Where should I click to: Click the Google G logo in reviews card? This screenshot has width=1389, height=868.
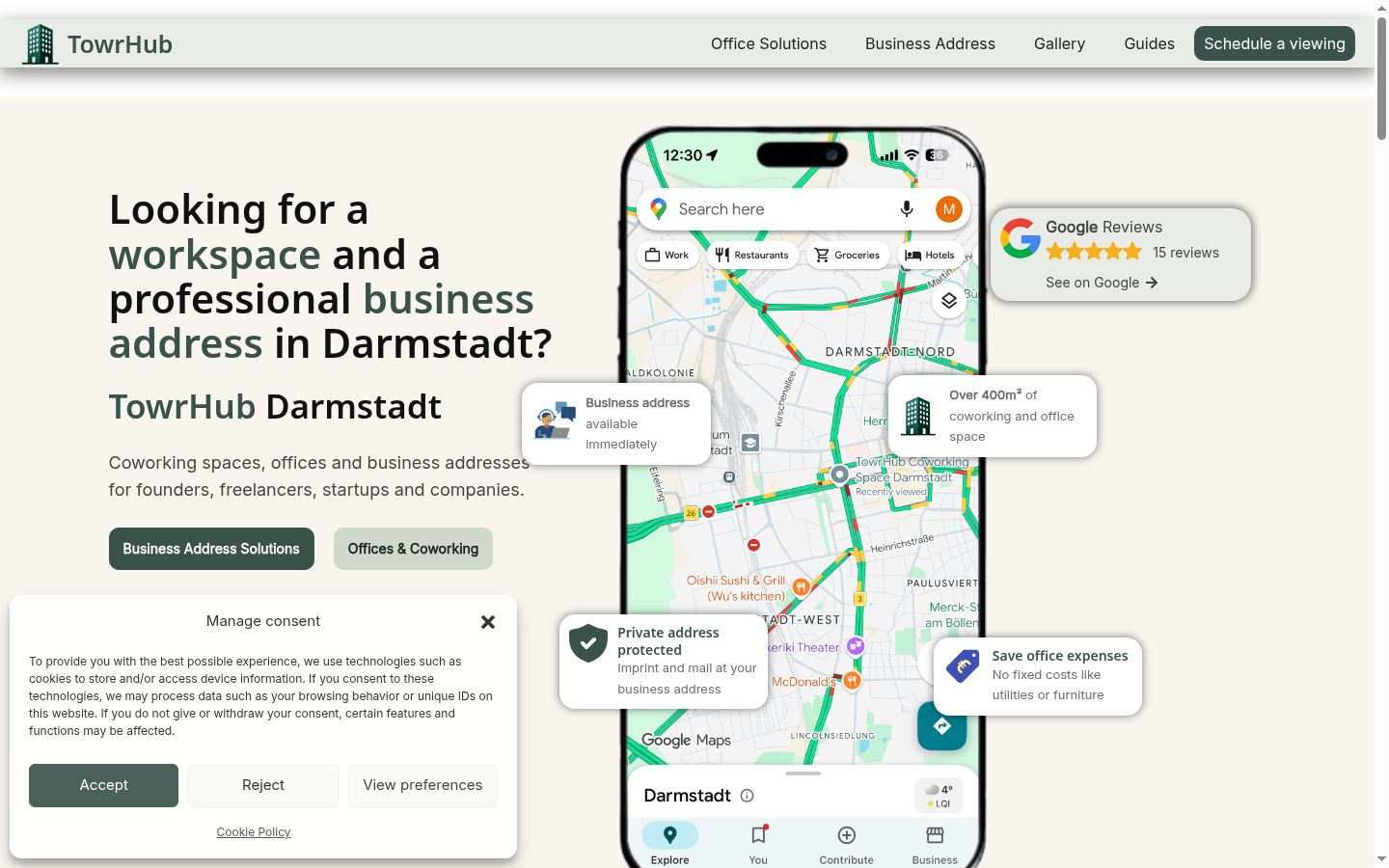(1020, 238)
